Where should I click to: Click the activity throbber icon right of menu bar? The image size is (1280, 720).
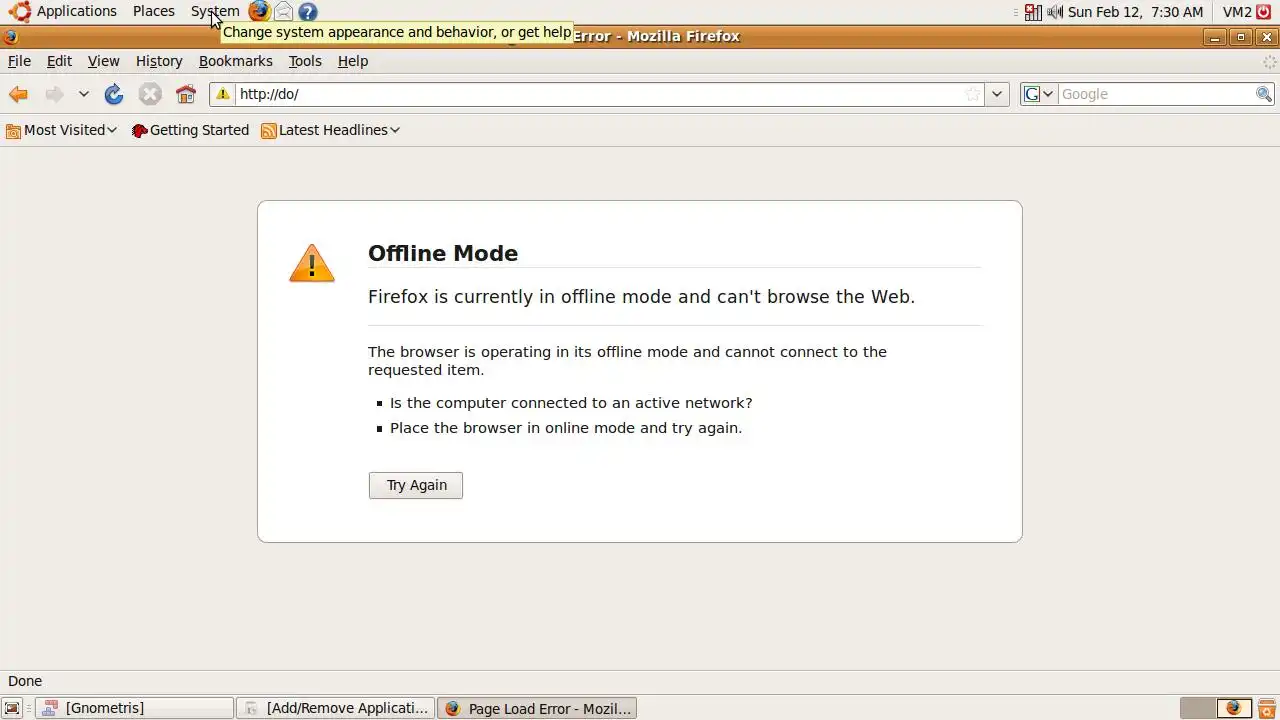(x=1269, y=61)
